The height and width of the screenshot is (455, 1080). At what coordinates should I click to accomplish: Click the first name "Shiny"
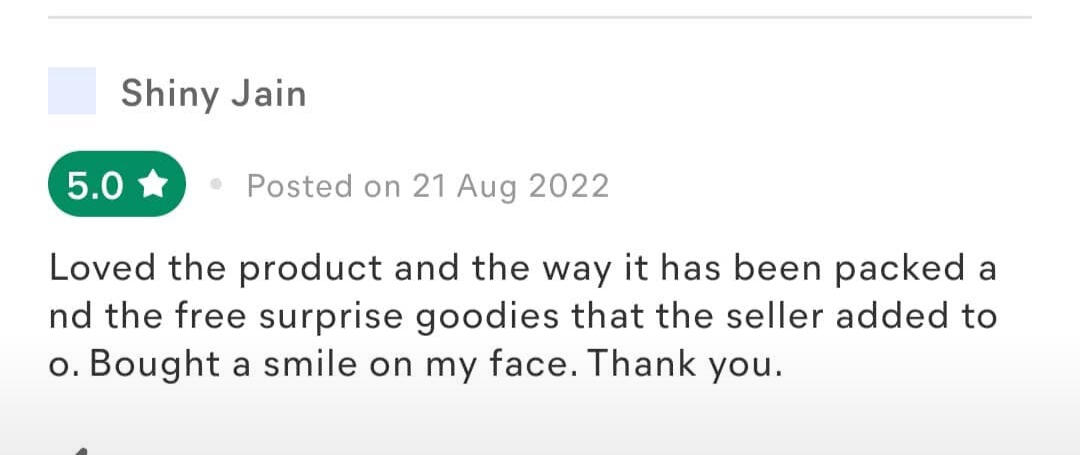170,93
